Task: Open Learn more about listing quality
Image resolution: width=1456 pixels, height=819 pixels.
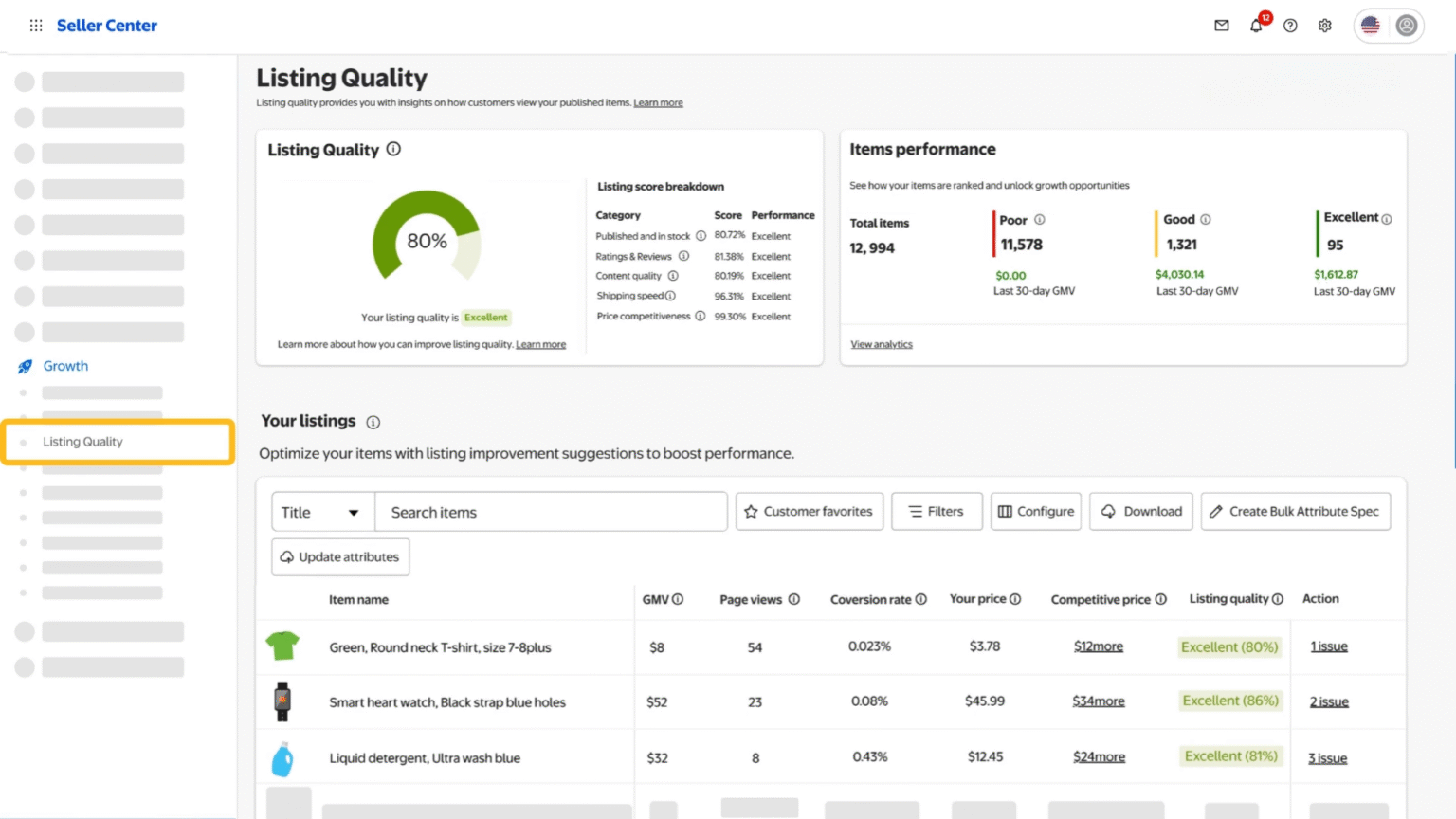Action: [x=541, y=344]
